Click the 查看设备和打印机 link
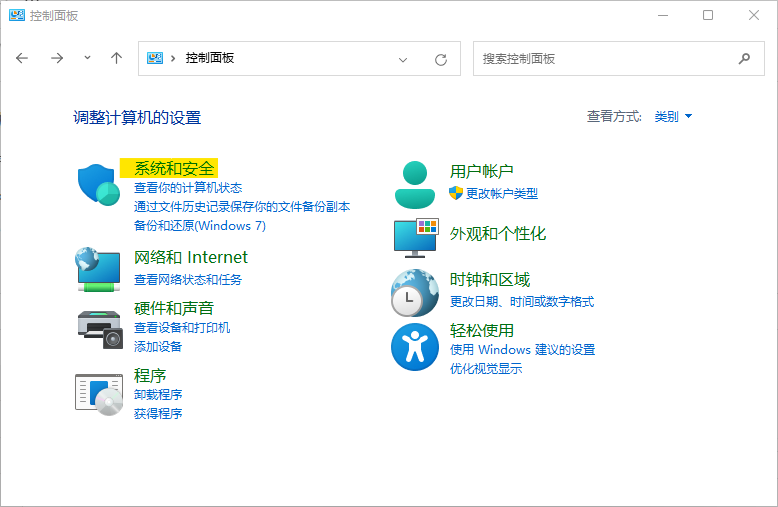The image size is (778, 507). (x=182, y=328)
